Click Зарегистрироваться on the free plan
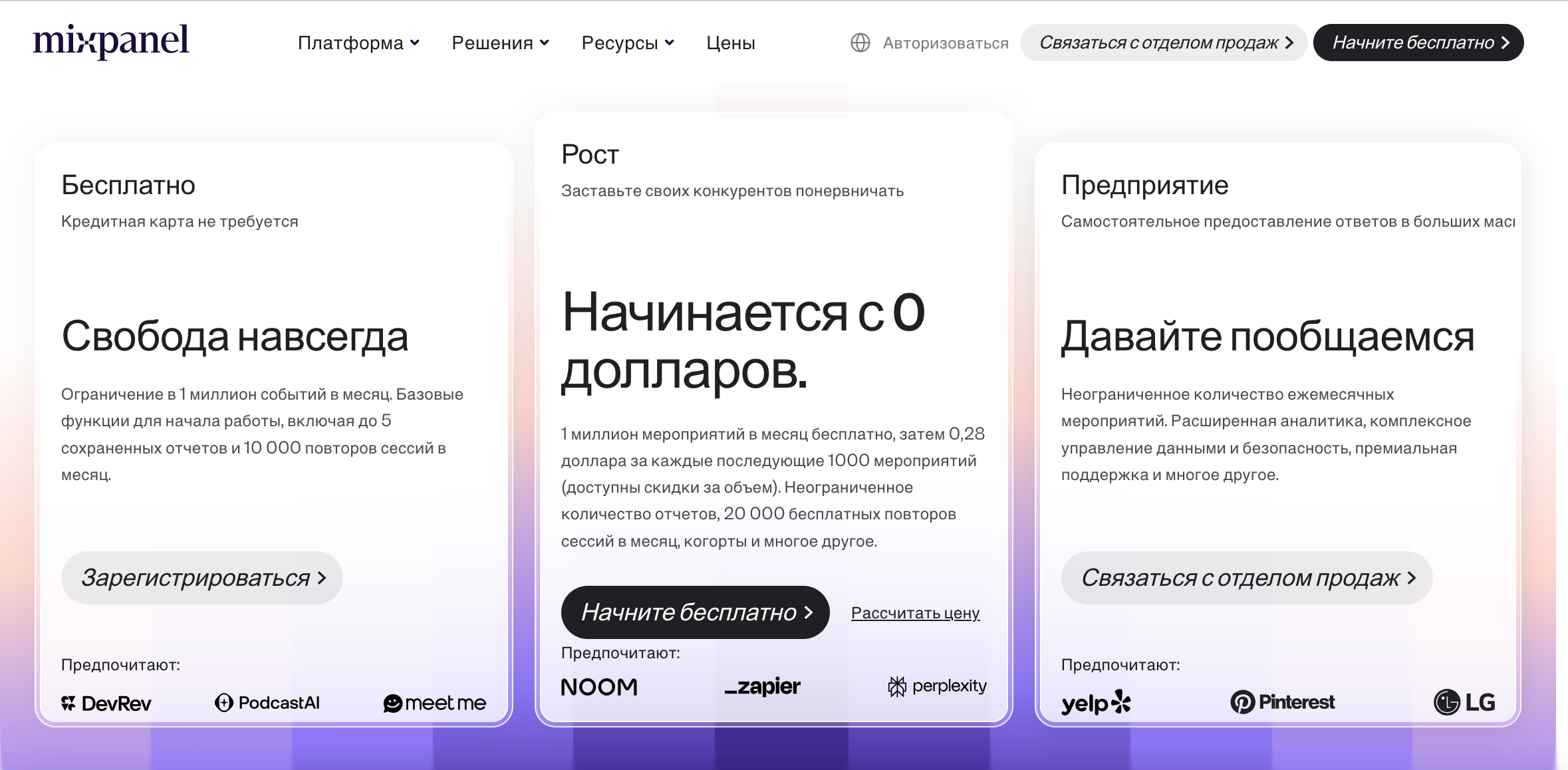 click(x=201, y=577)
